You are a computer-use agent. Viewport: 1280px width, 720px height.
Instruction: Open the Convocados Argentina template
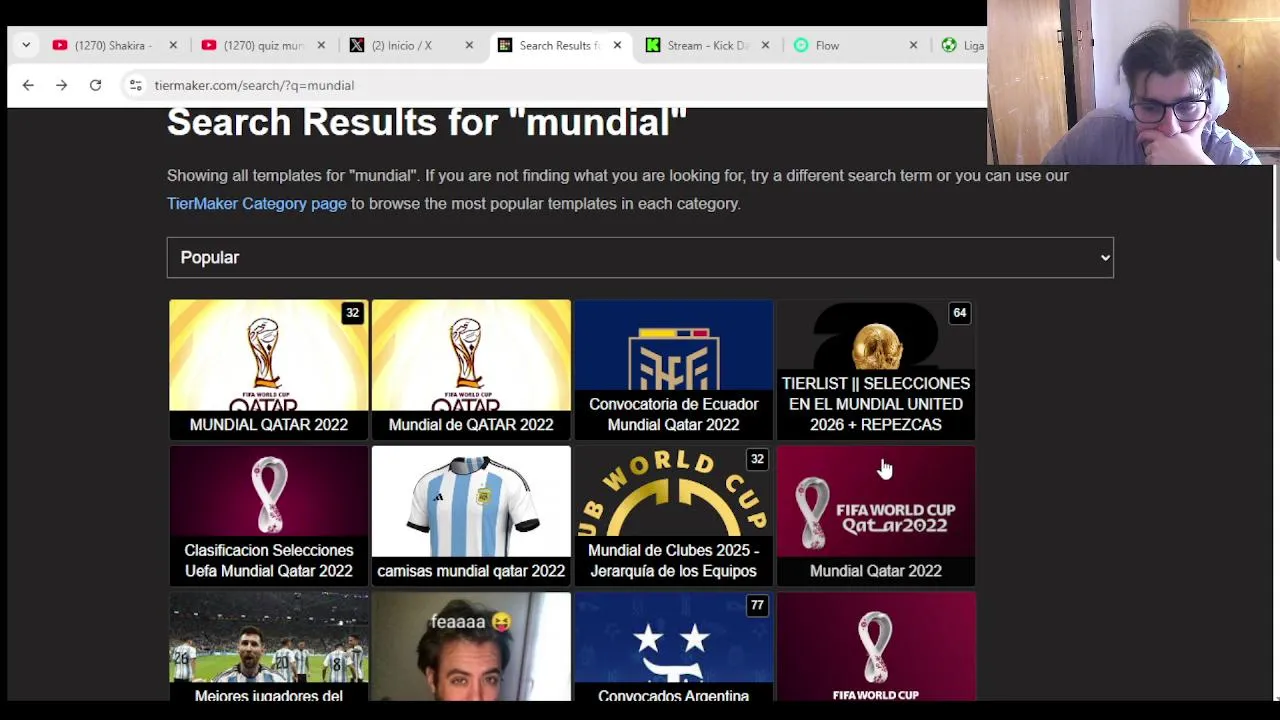point(674,647)
